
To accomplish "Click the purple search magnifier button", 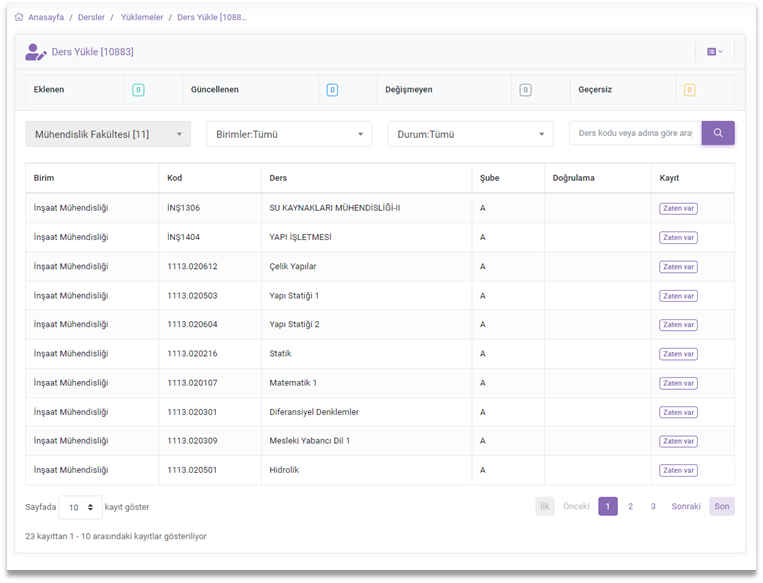I will [x=718, y=133].
